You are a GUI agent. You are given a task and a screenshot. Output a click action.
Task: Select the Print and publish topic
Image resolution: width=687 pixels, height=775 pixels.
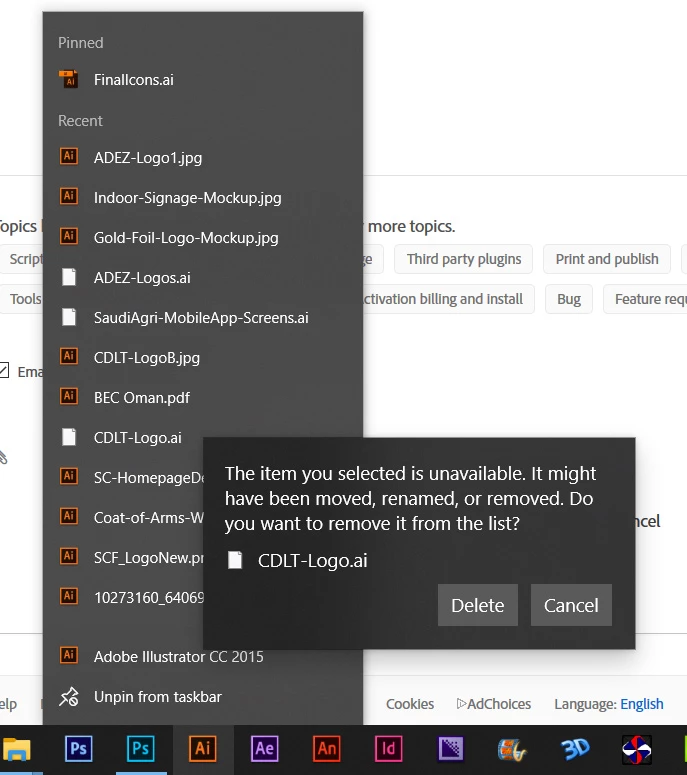coord(607,259)
